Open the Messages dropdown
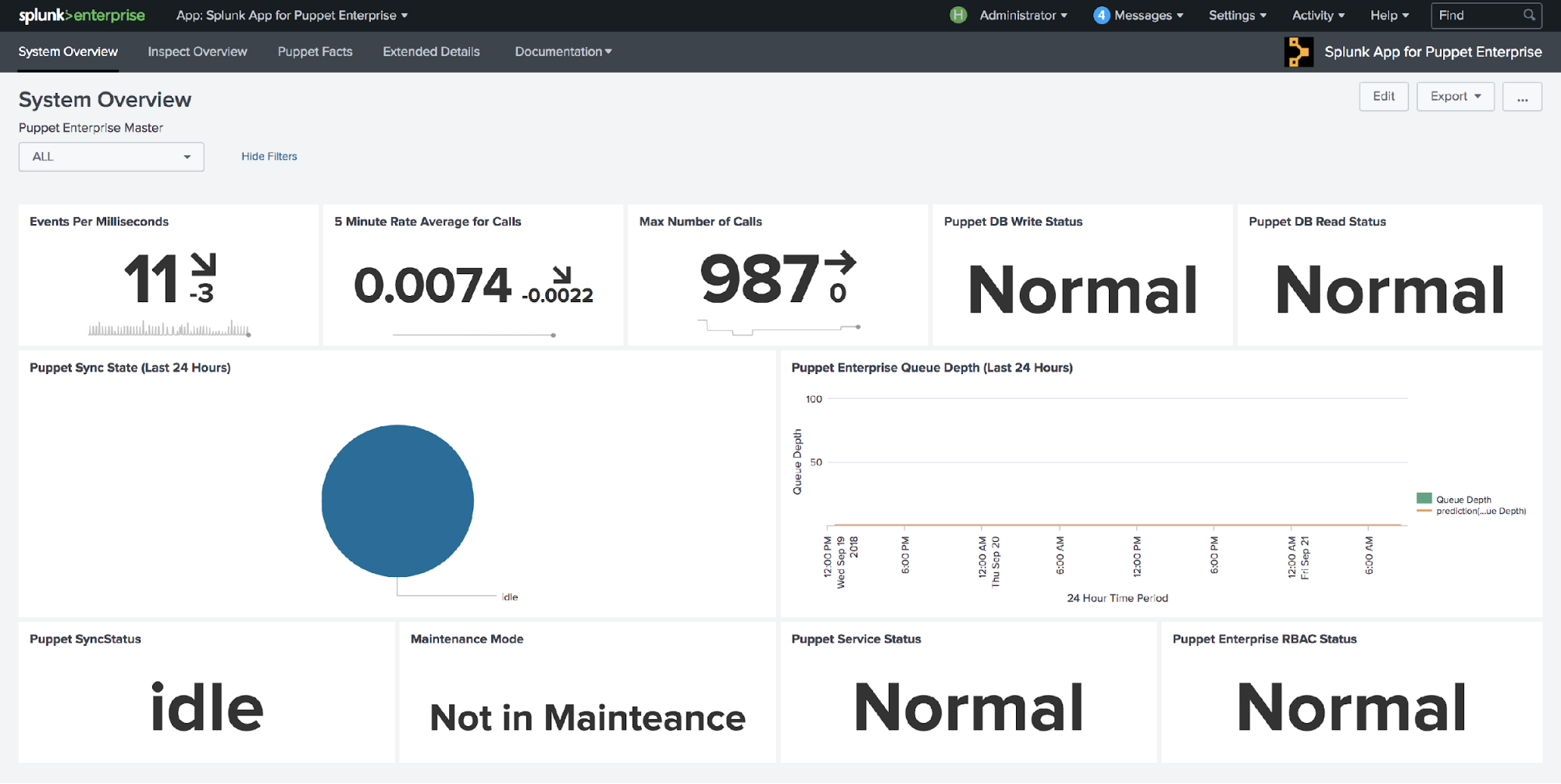This screenshot has width=1561, height=784. point(1149,16)
